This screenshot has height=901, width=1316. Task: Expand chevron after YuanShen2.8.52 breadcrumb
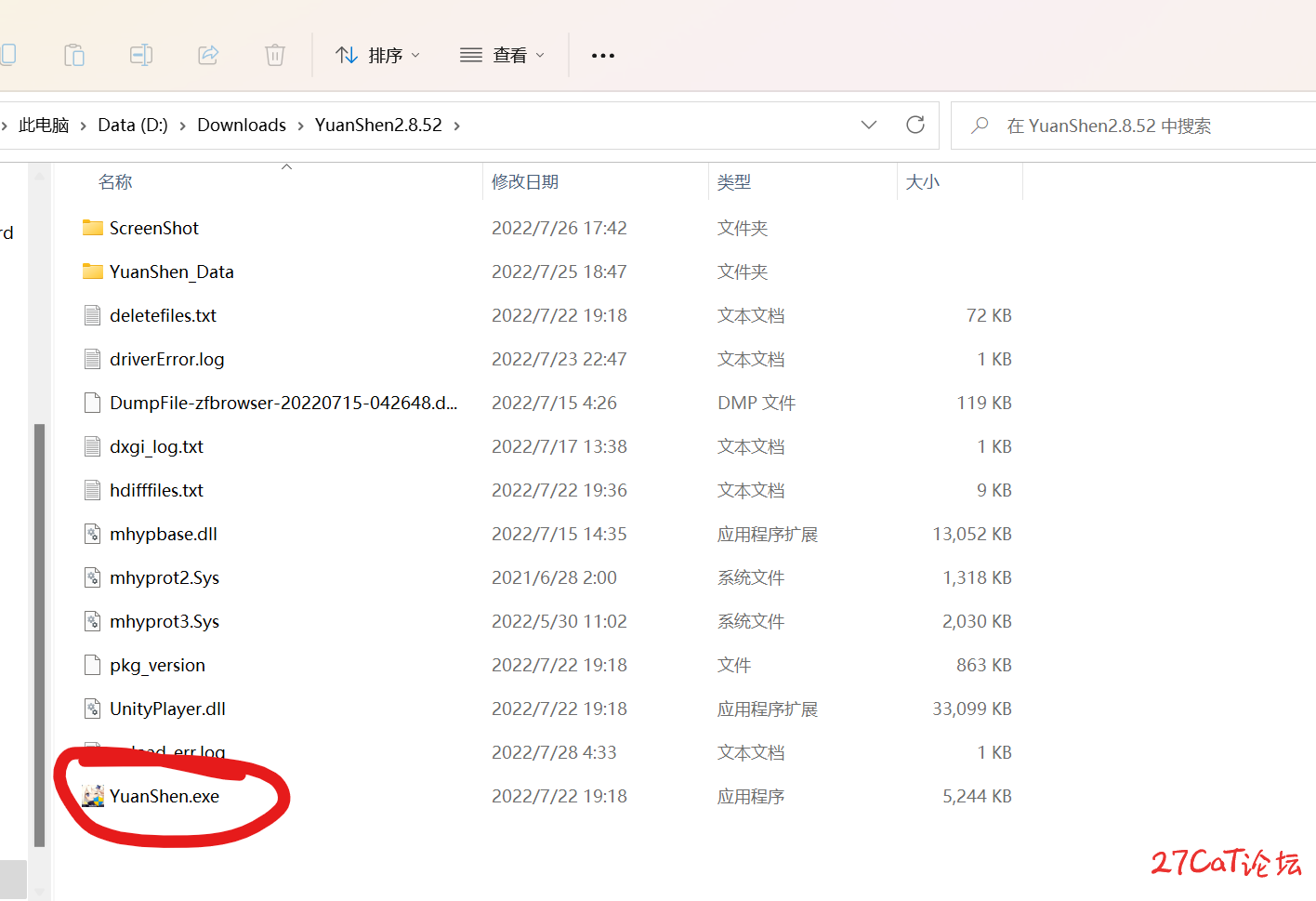coord(456,126)
